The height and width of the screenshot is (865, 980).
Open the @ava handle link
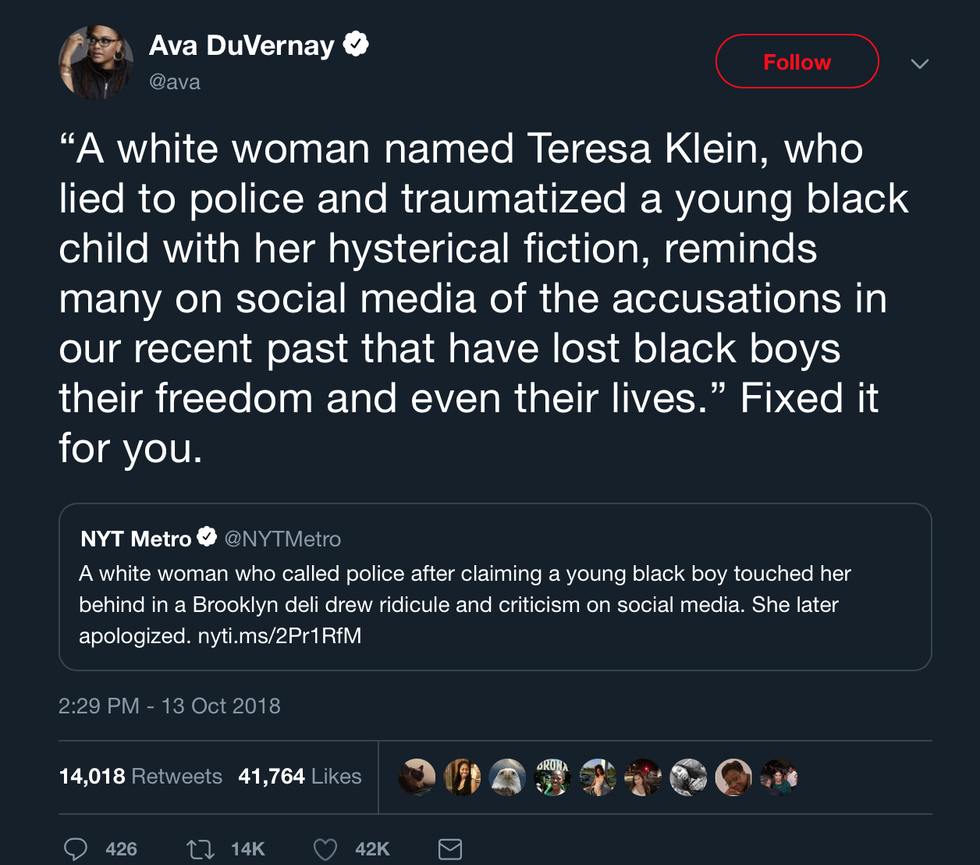point(174,82)
